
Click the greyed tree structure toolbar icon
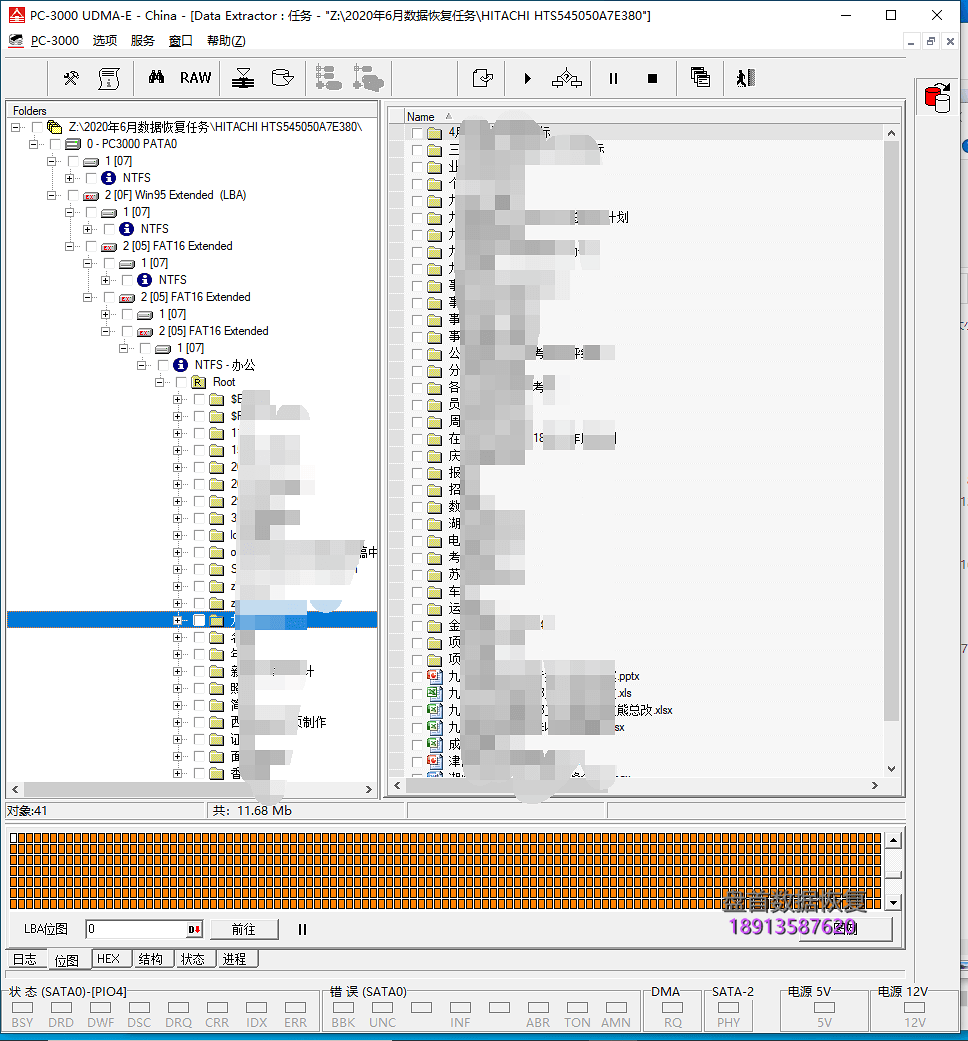coord(329,78)
